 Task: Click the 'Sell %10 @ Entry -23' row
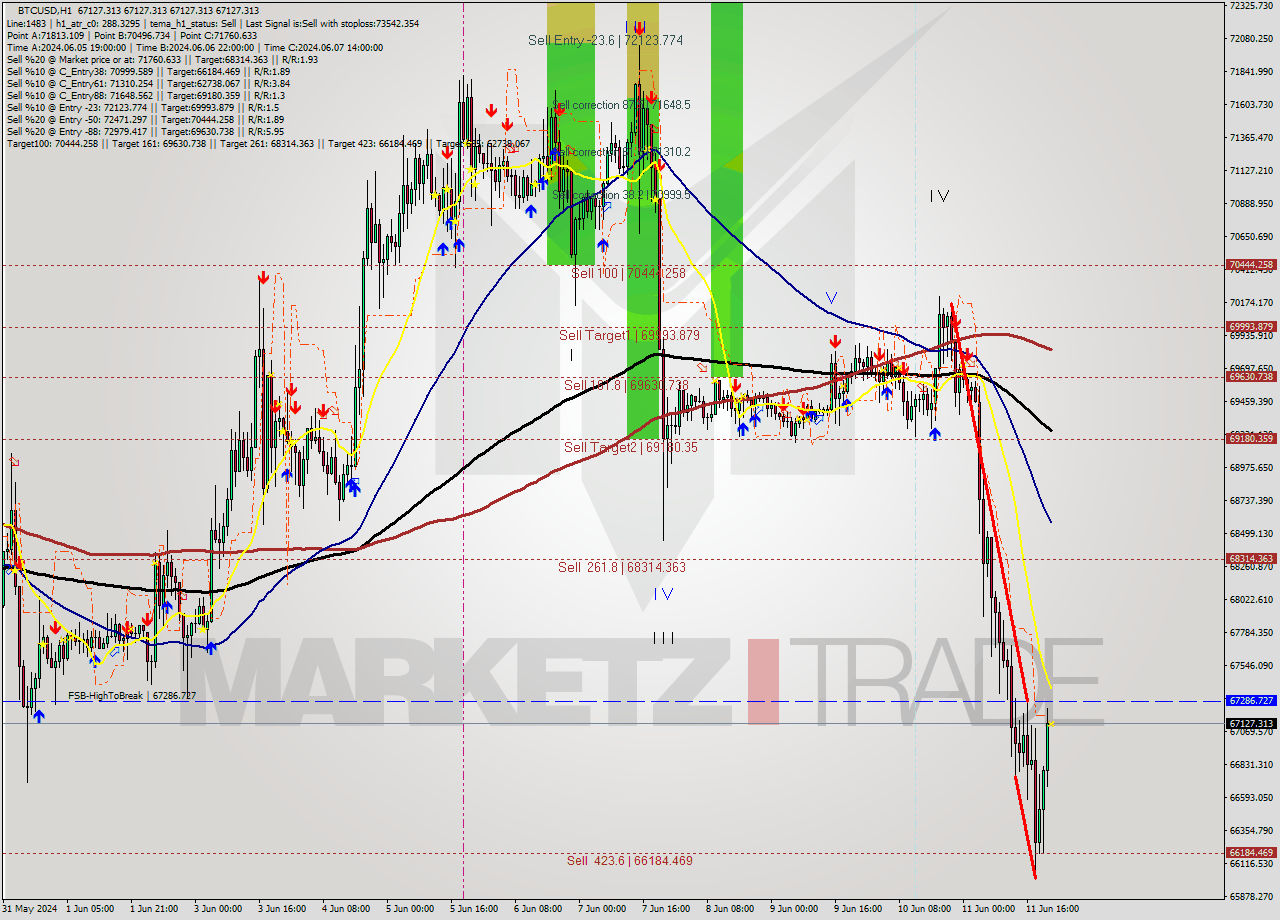tap(142, 107)
